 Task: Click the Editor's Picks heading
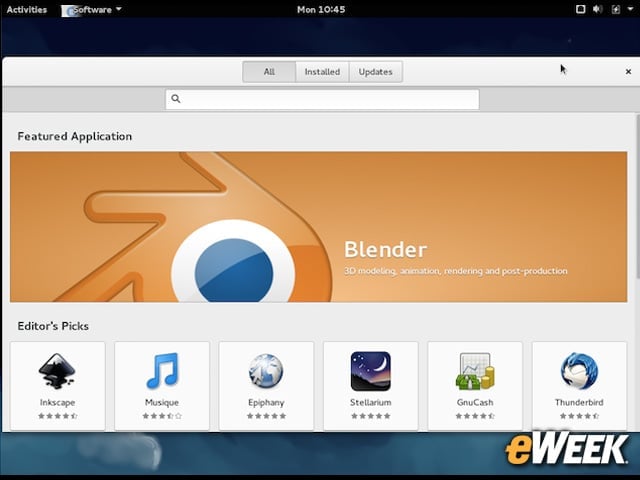coord(53,326)
